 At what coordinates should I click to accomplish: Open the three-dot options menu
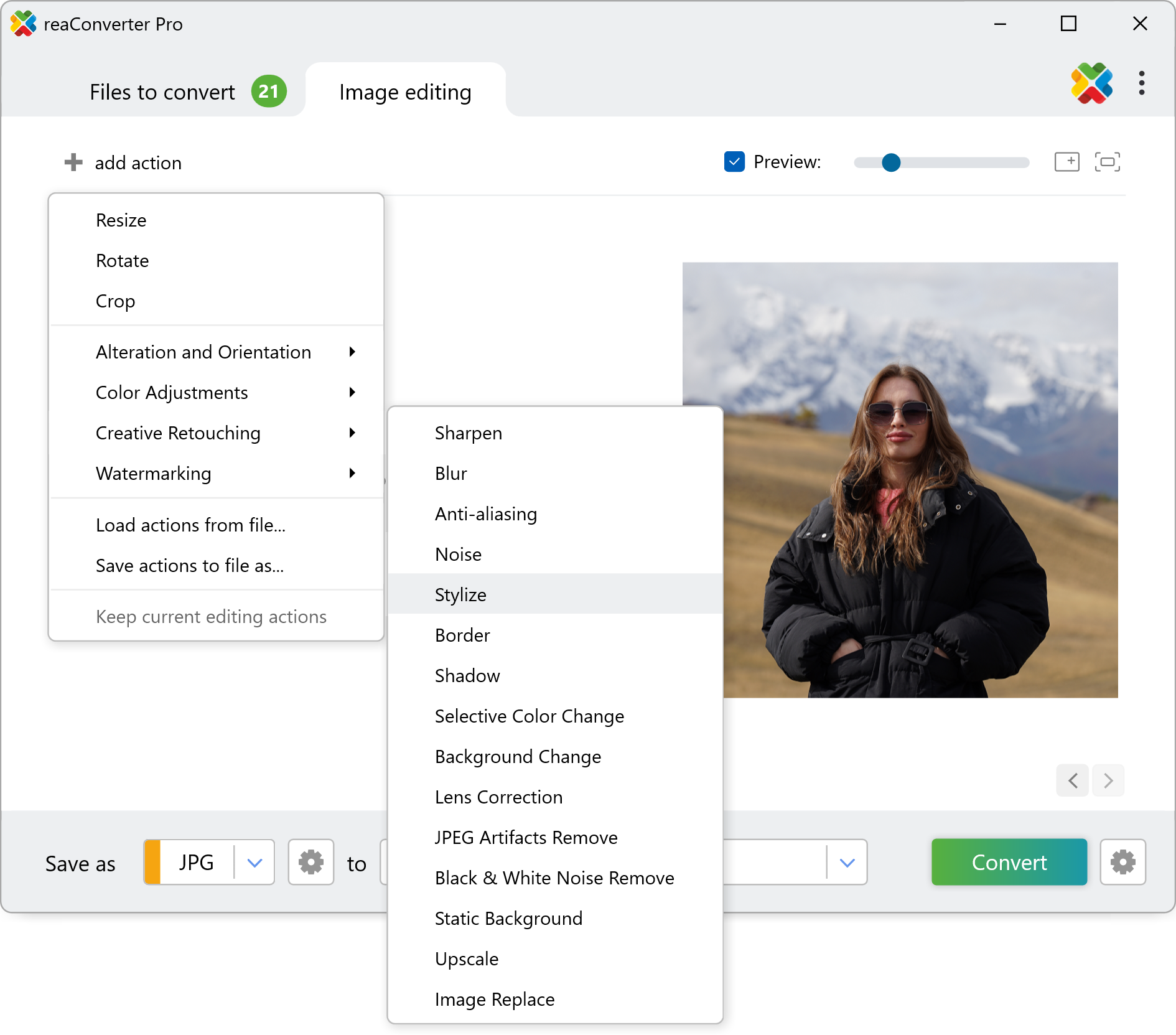tap(1141, 83)
